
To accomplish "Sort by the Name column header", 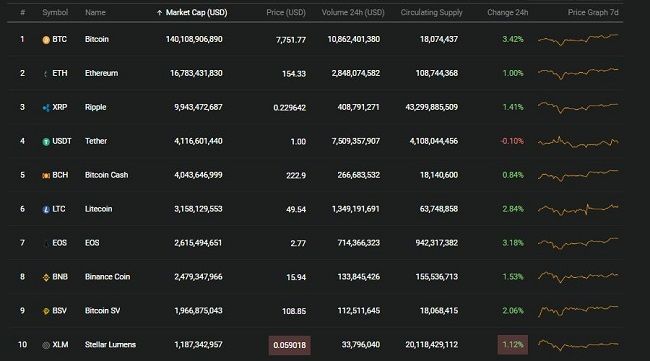I will (x=95, y=12).
